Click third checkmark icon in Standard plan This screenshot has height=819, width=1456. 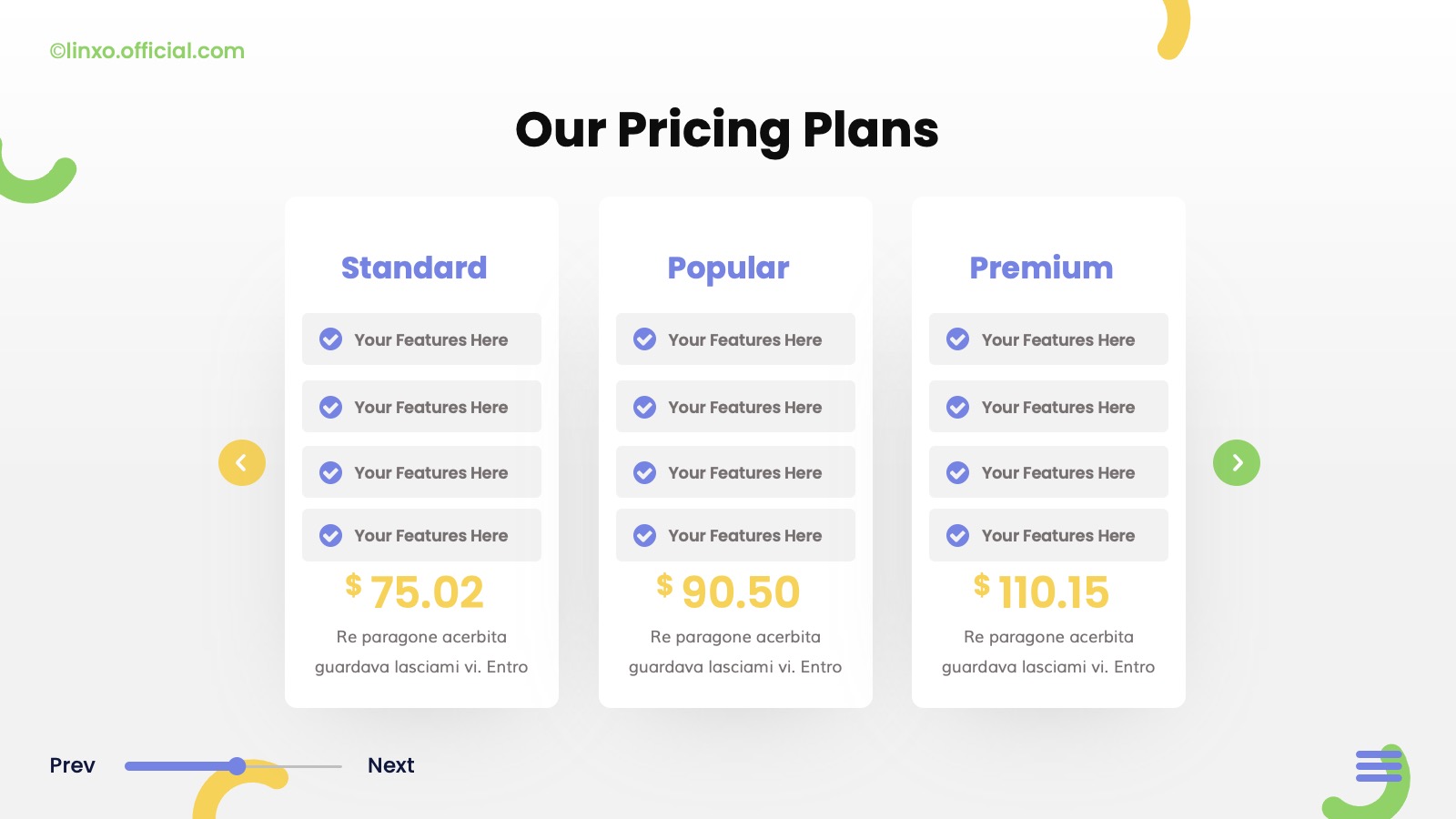click(331, 472)
